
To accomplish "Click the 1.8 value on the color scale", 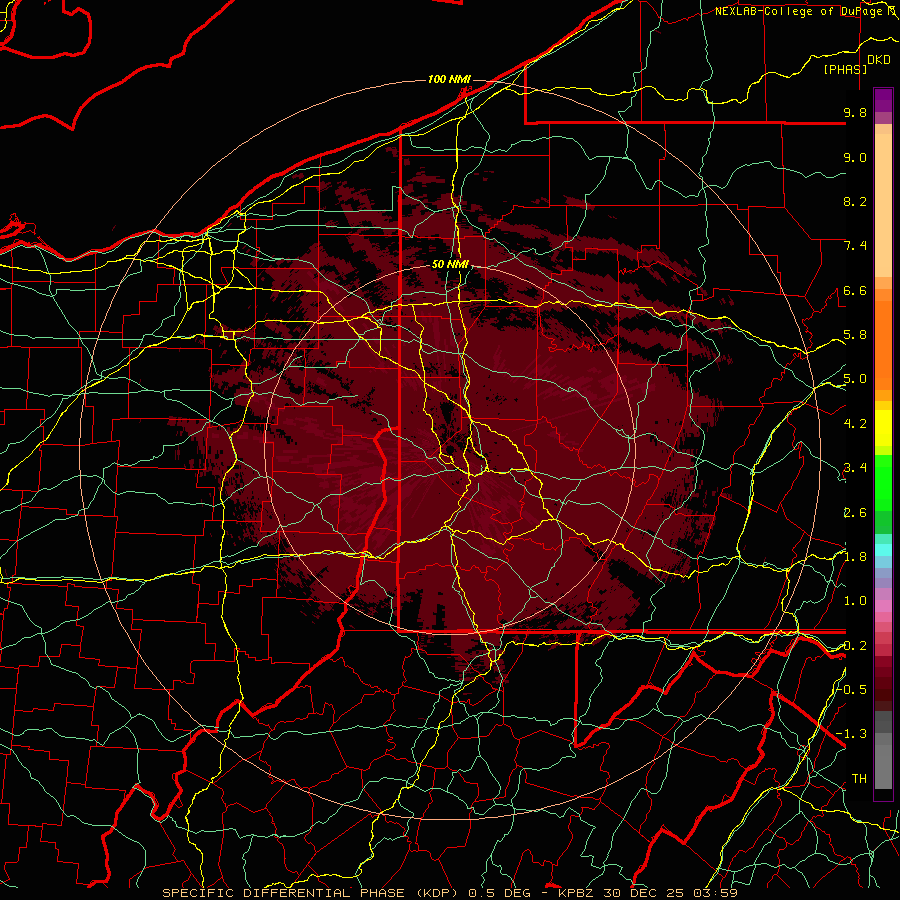I will tap(855, 557).
